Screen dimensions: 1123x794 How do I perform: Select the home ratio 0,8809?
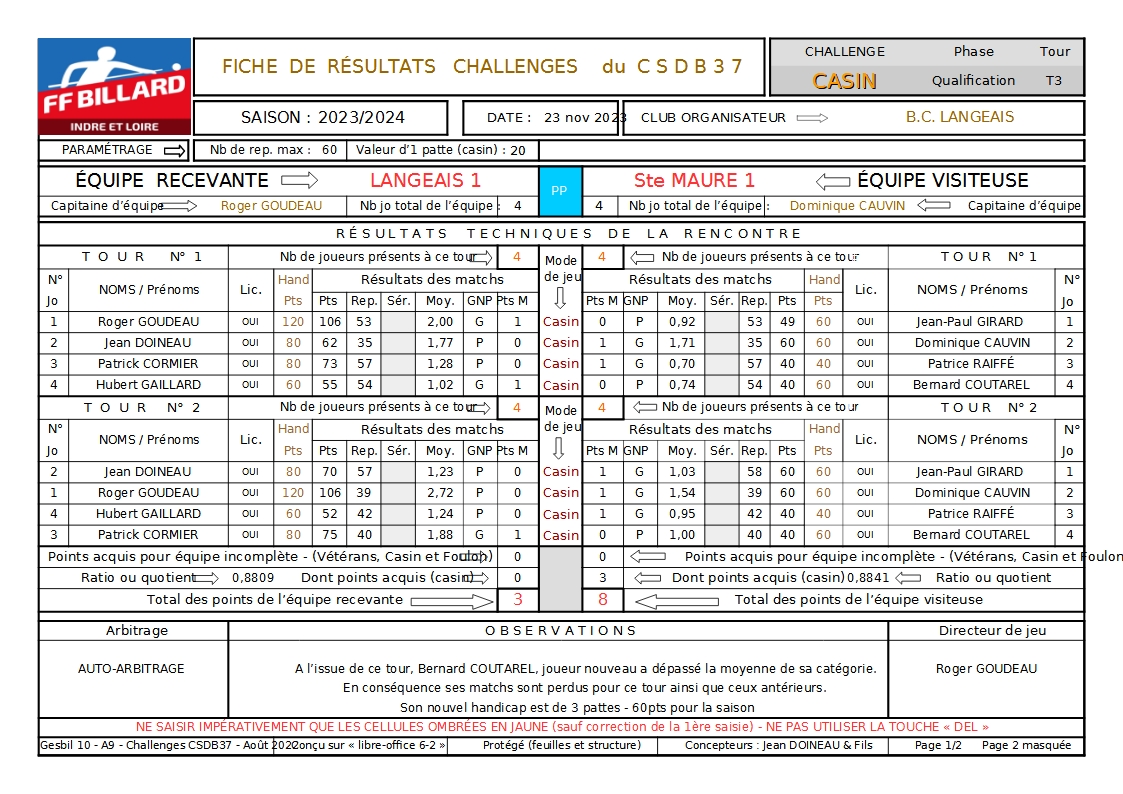(x=253, y=578)
